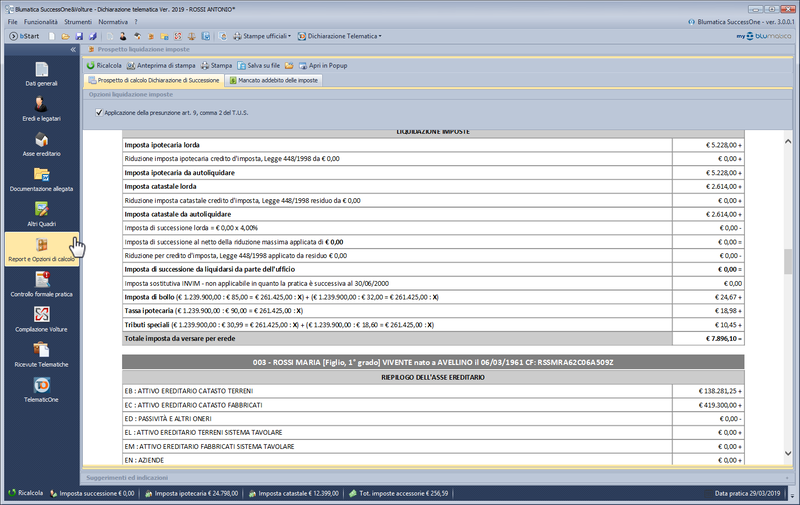
Task: Click person icon in top toolbar
Action: click(123, 36)
